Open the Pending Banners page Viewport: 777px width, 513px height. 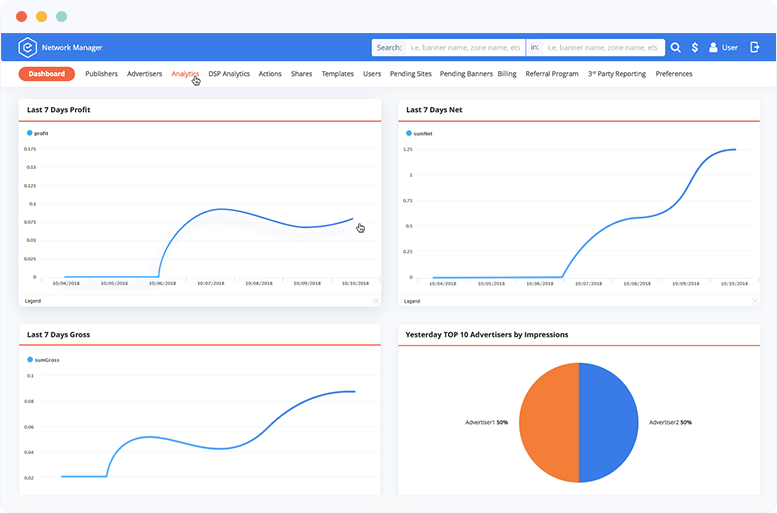(465, 74)
